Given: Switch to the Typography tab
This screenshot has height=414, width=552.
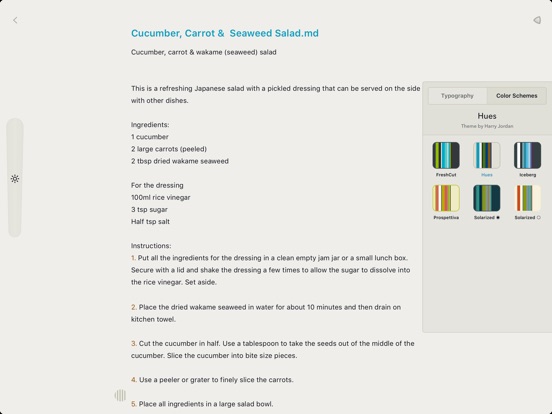Looking at the screenshot, I should (457, 96).
